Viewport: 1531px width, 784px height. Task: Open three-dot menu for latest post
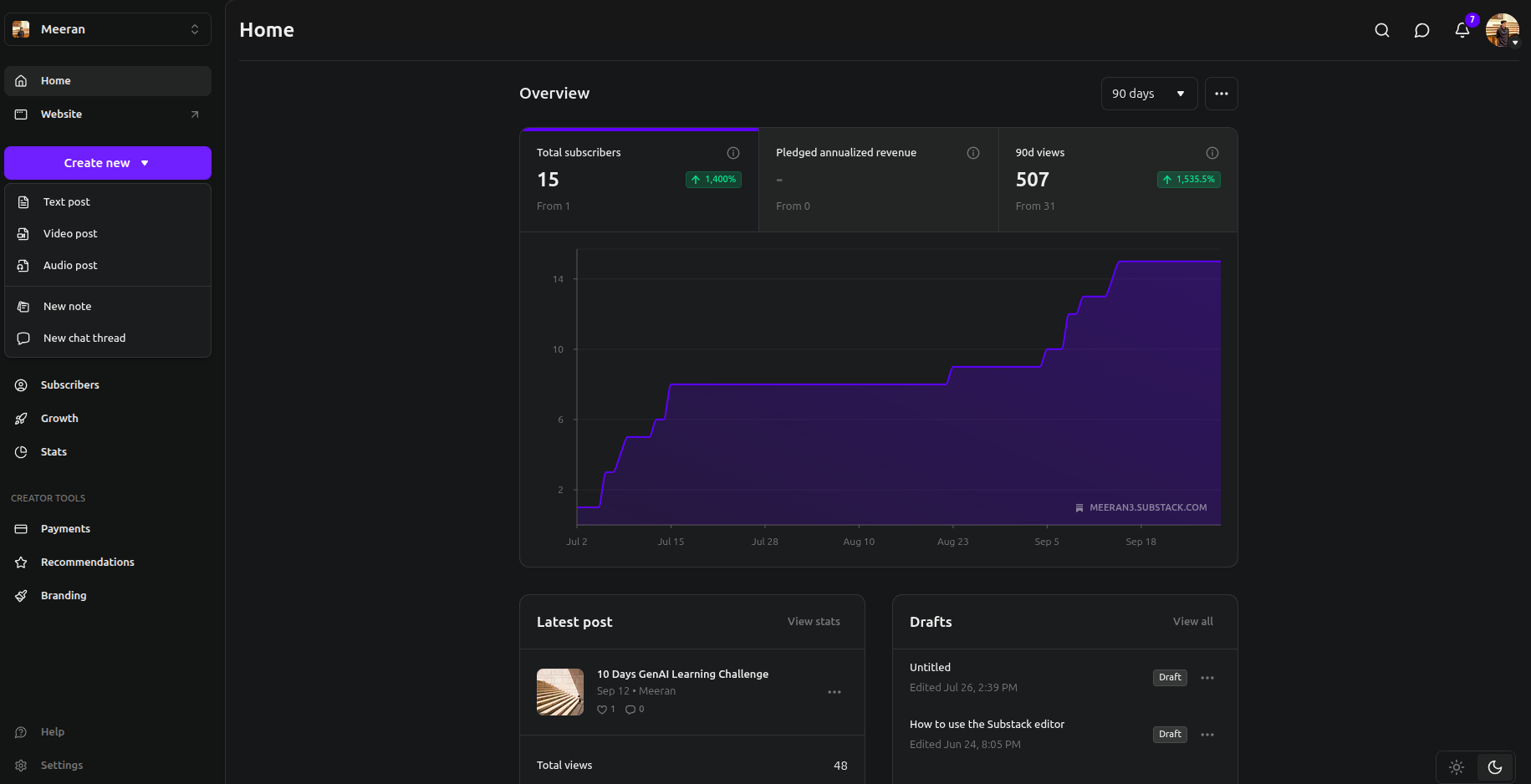click(x=834, y=692)
